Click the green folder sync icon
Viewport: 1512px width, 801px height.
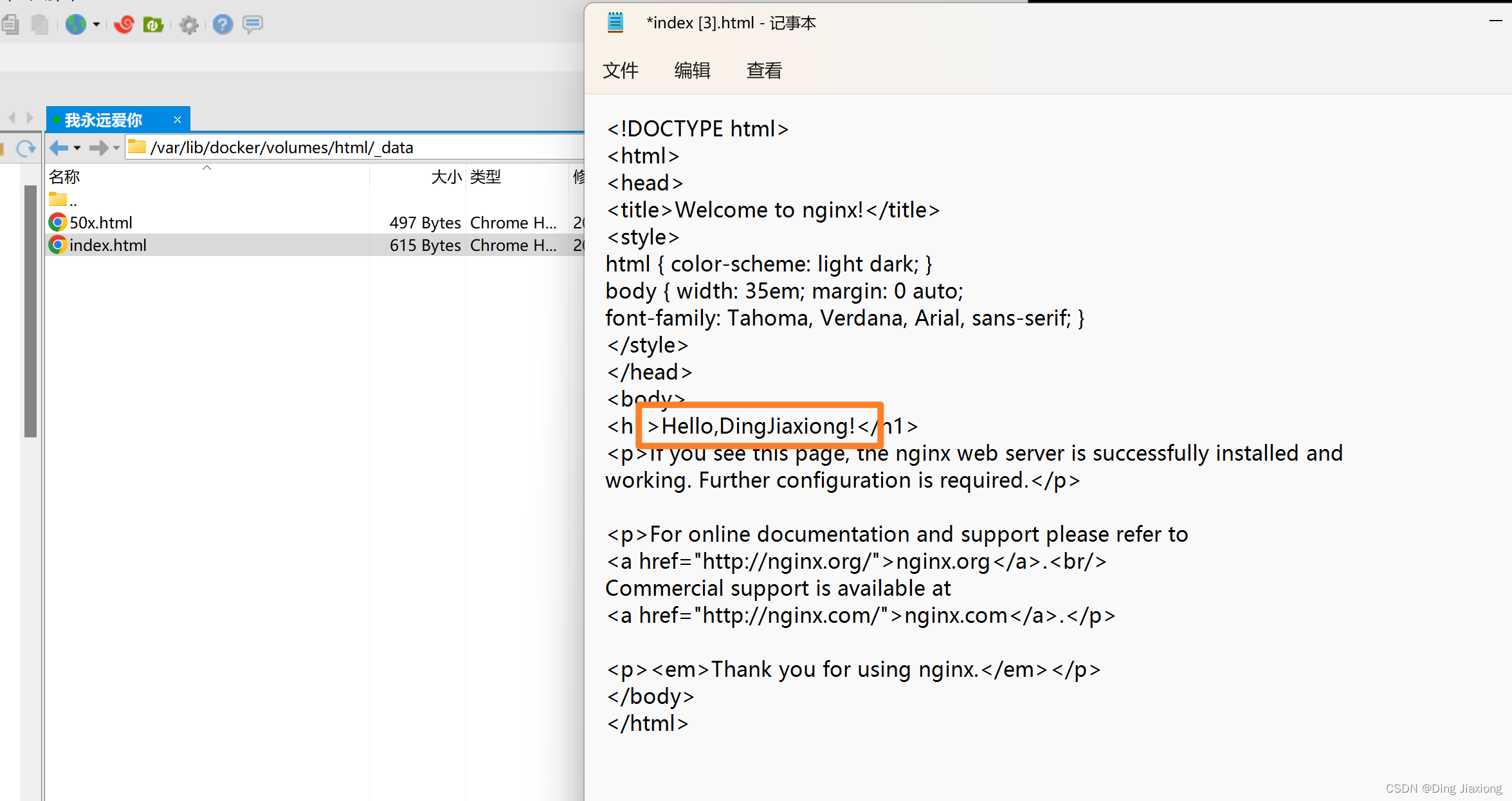(153, 24)
